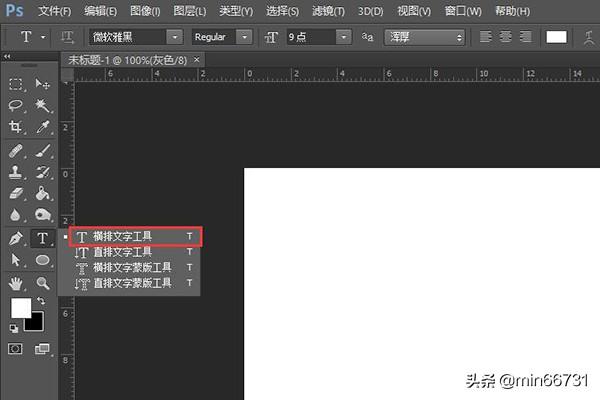Open the 编辑(E) menu
The width and height of the screenshot is (600, 400).
[x=100, y=11]
